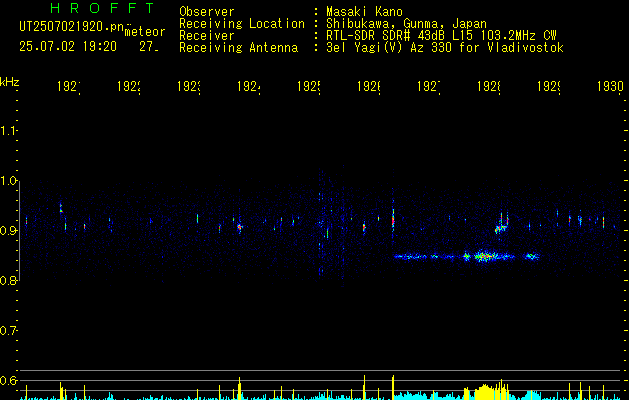
Task: Click the 0.7 kHz axis label
Action: [x=8, y=331]
